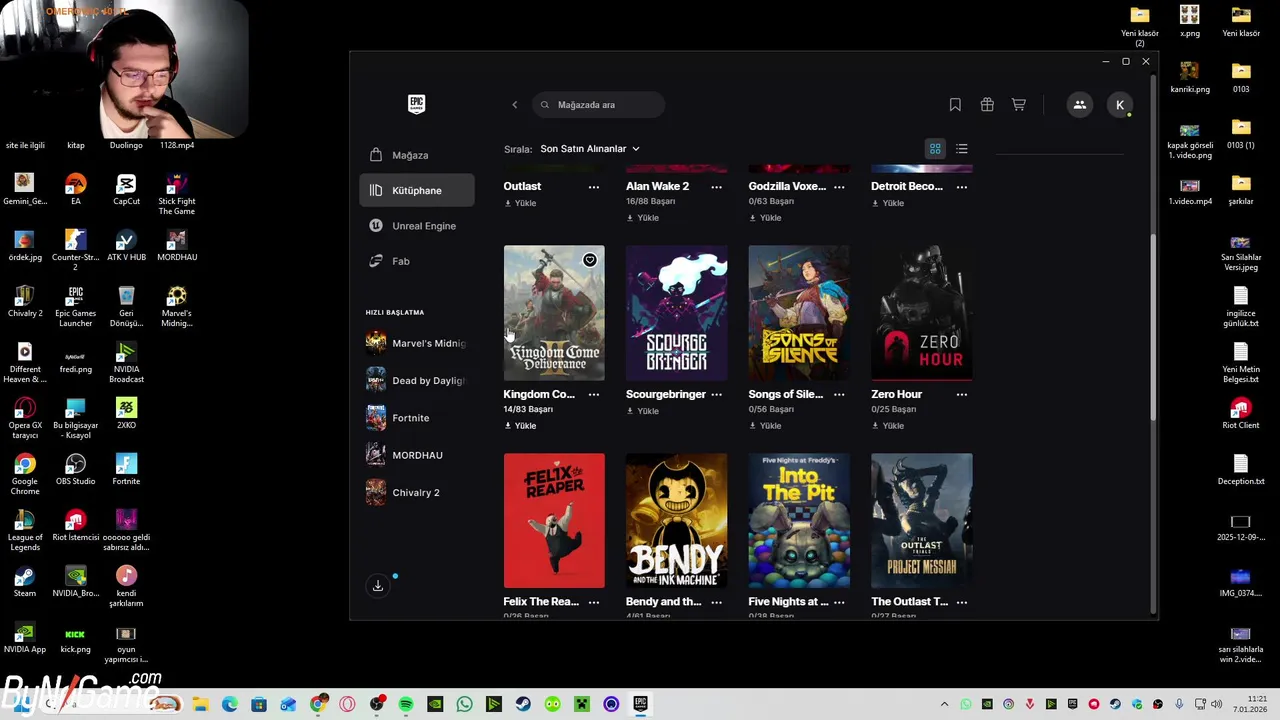Select the Google Chrome desktop shortcut
This screenshot has height=720, width=1280.
24,475
